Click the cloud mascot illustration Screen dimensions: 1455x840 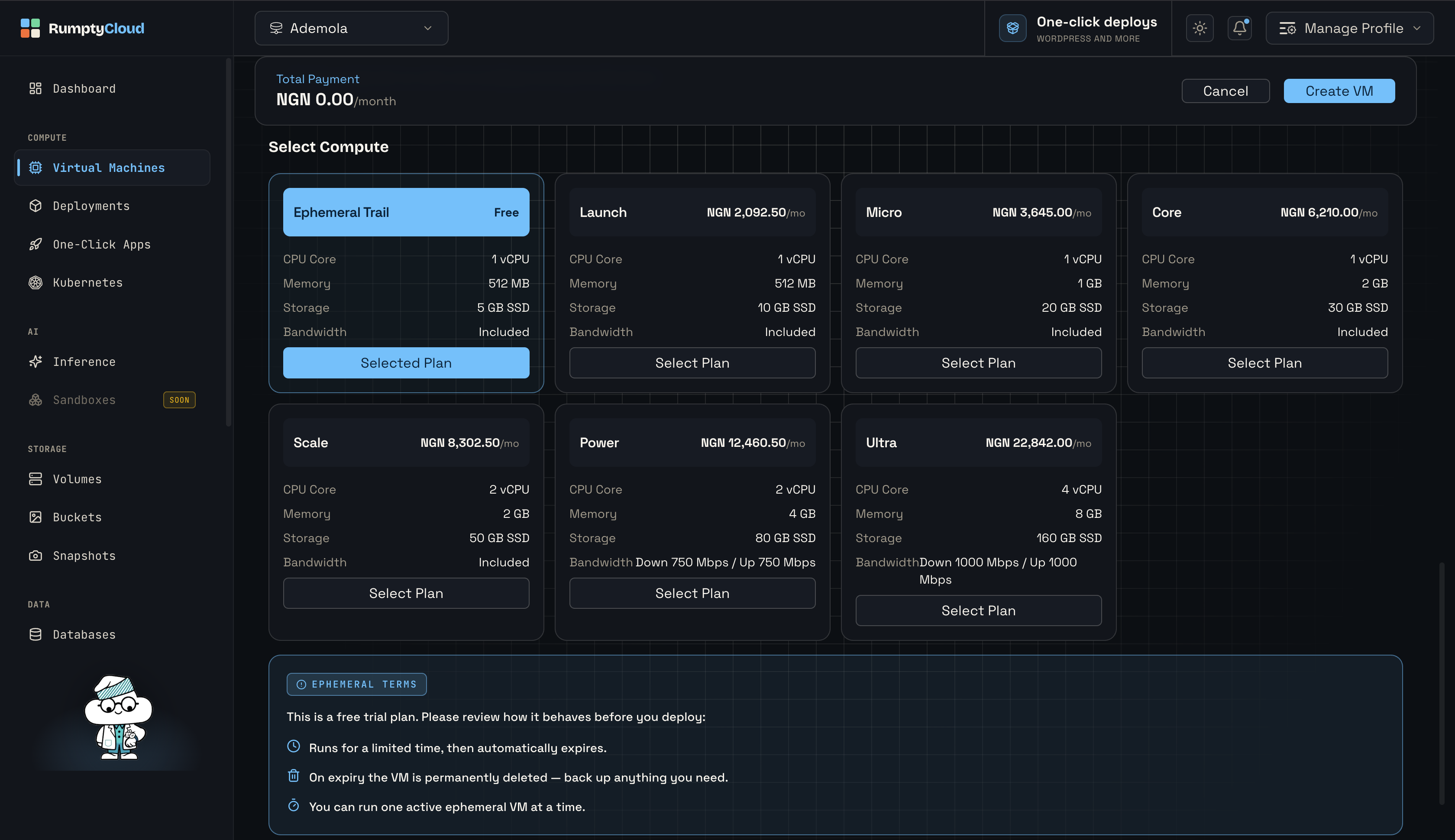click(x=118, y=718)
